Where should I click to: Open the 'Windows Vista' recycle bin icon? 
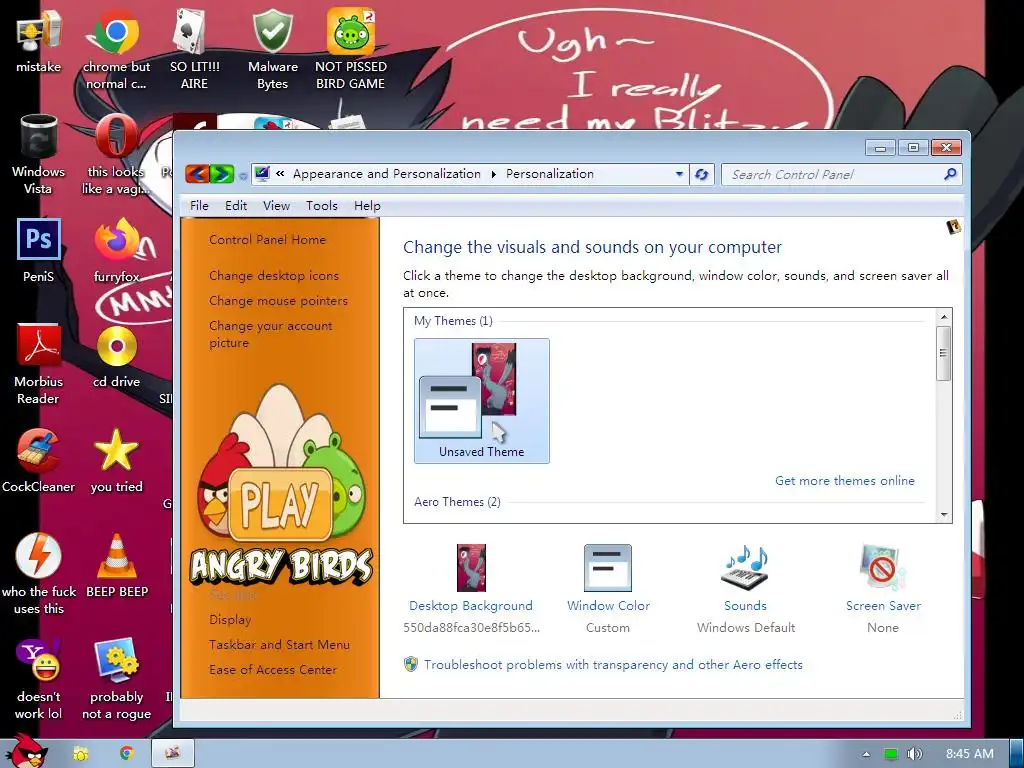click(x=39, y=154)
